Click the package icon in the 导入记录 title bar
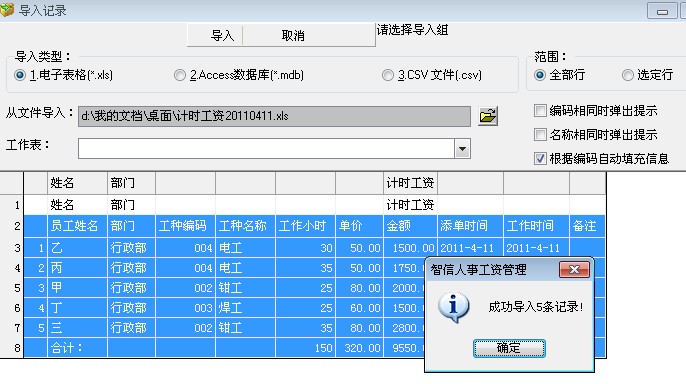Screen dimensions: 686x384 click(x=7, y=10)
